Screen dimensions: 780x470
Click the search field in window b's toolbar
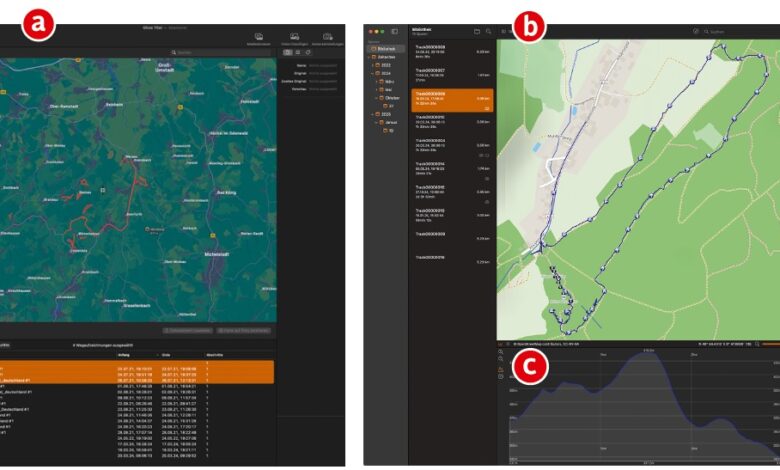(741, 31)
